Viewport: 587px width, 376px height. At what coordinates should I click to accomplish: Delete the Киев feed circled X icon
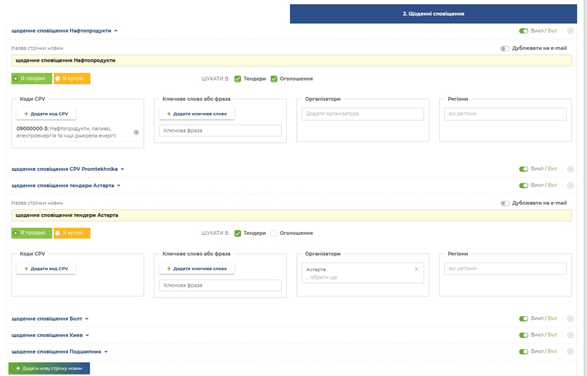coord(570,335)
